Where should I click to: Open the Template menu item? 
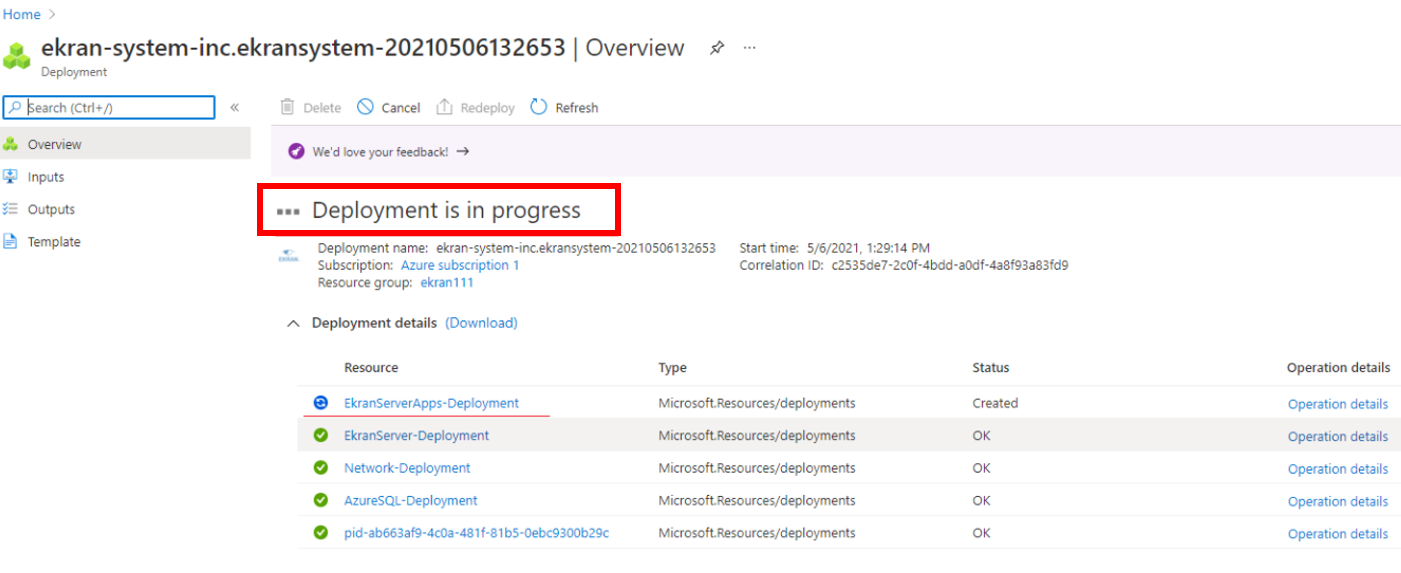pos(54,242)
